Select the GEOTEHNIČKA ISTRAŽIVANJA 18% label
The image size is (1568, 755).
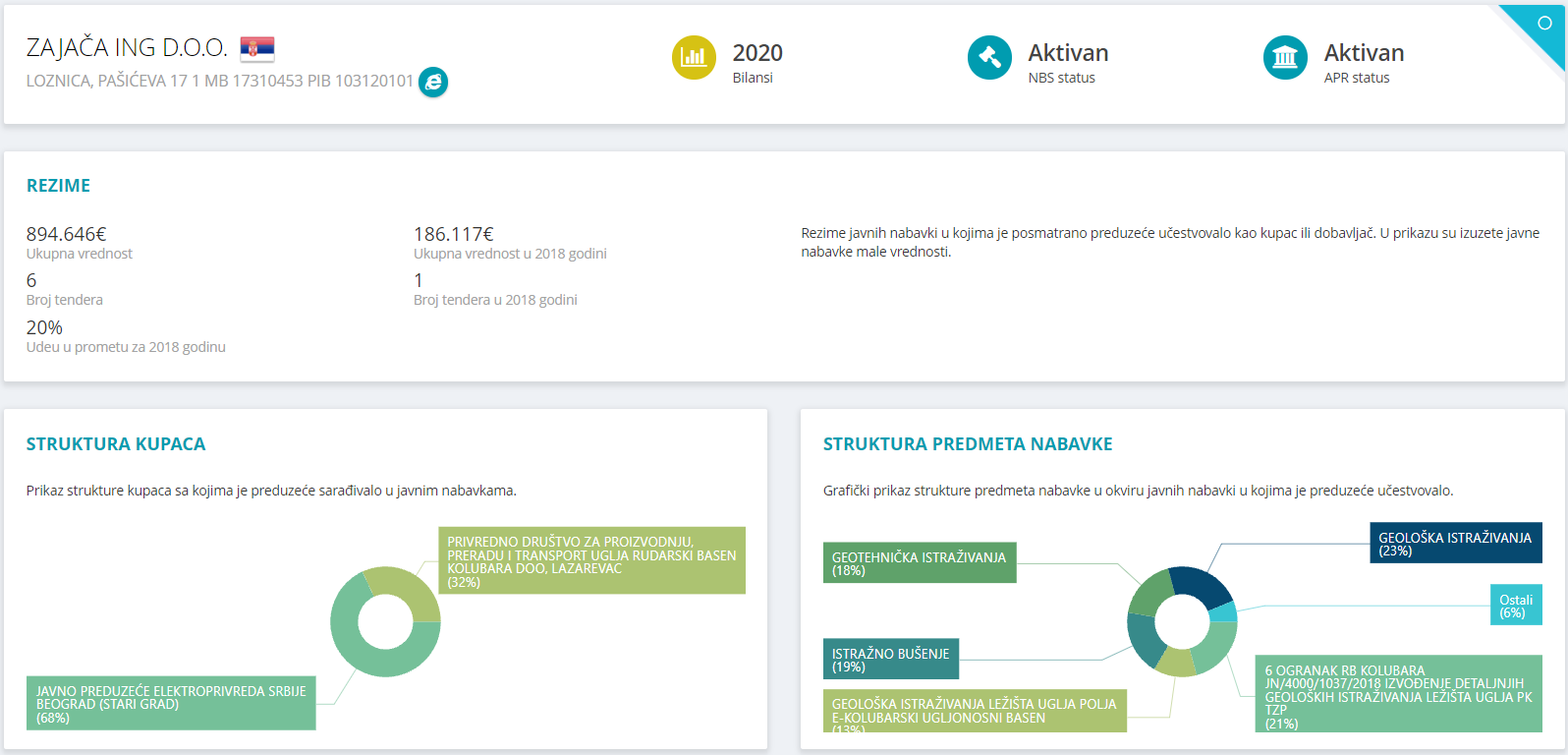920,562
